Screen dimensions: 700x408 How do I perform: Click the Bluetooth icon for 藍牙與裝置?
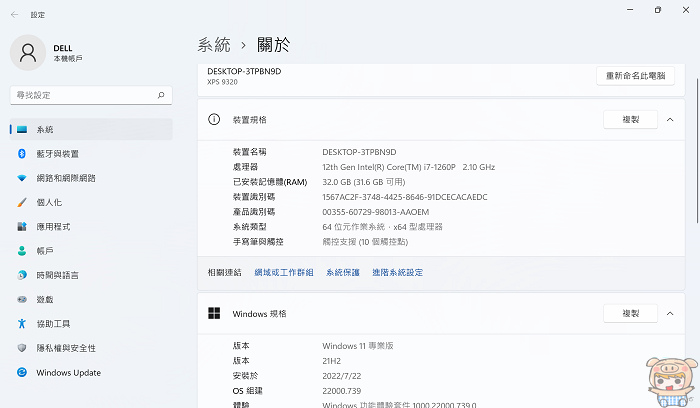22,154
